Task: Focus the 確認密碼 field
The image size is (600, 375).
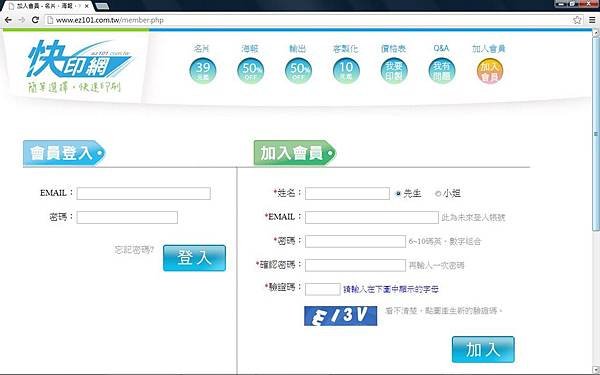Action: [x=355, y=265]
